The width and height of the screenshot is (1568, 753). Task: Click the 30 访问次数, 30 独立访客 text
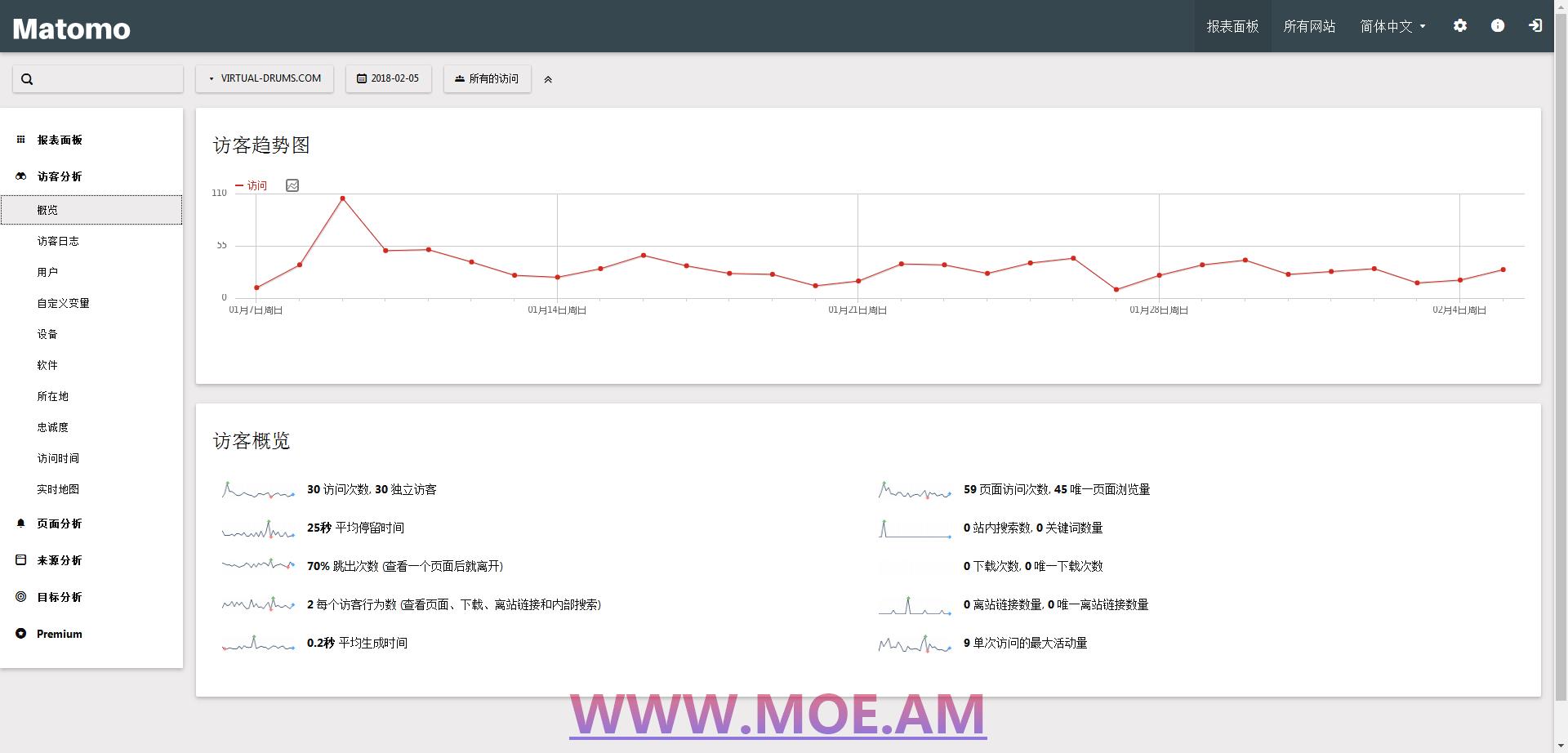tap(372, 489)
